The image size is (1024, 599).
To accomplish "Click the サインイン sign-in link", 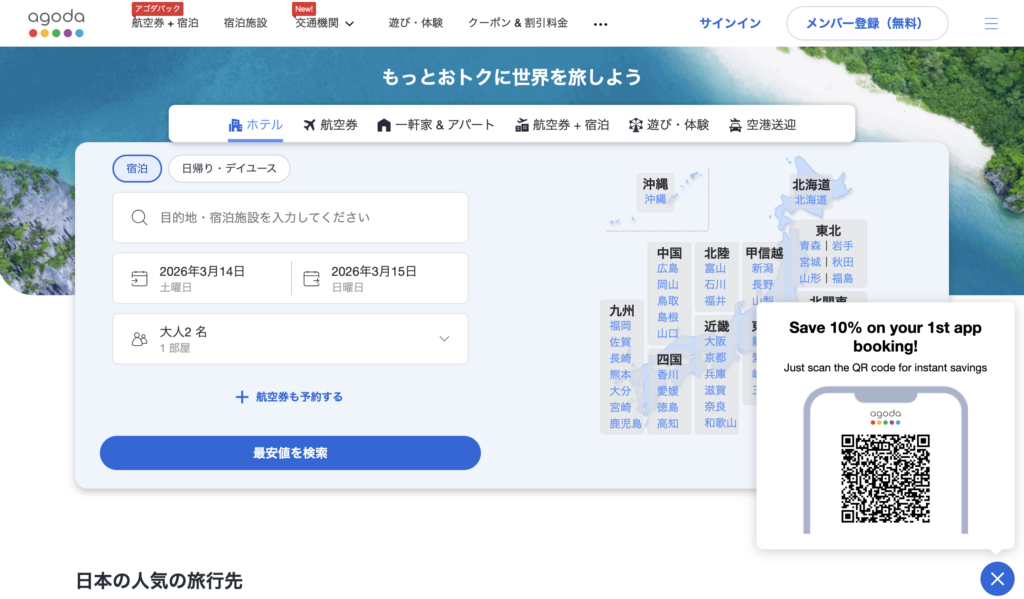I will click(729, 23).
